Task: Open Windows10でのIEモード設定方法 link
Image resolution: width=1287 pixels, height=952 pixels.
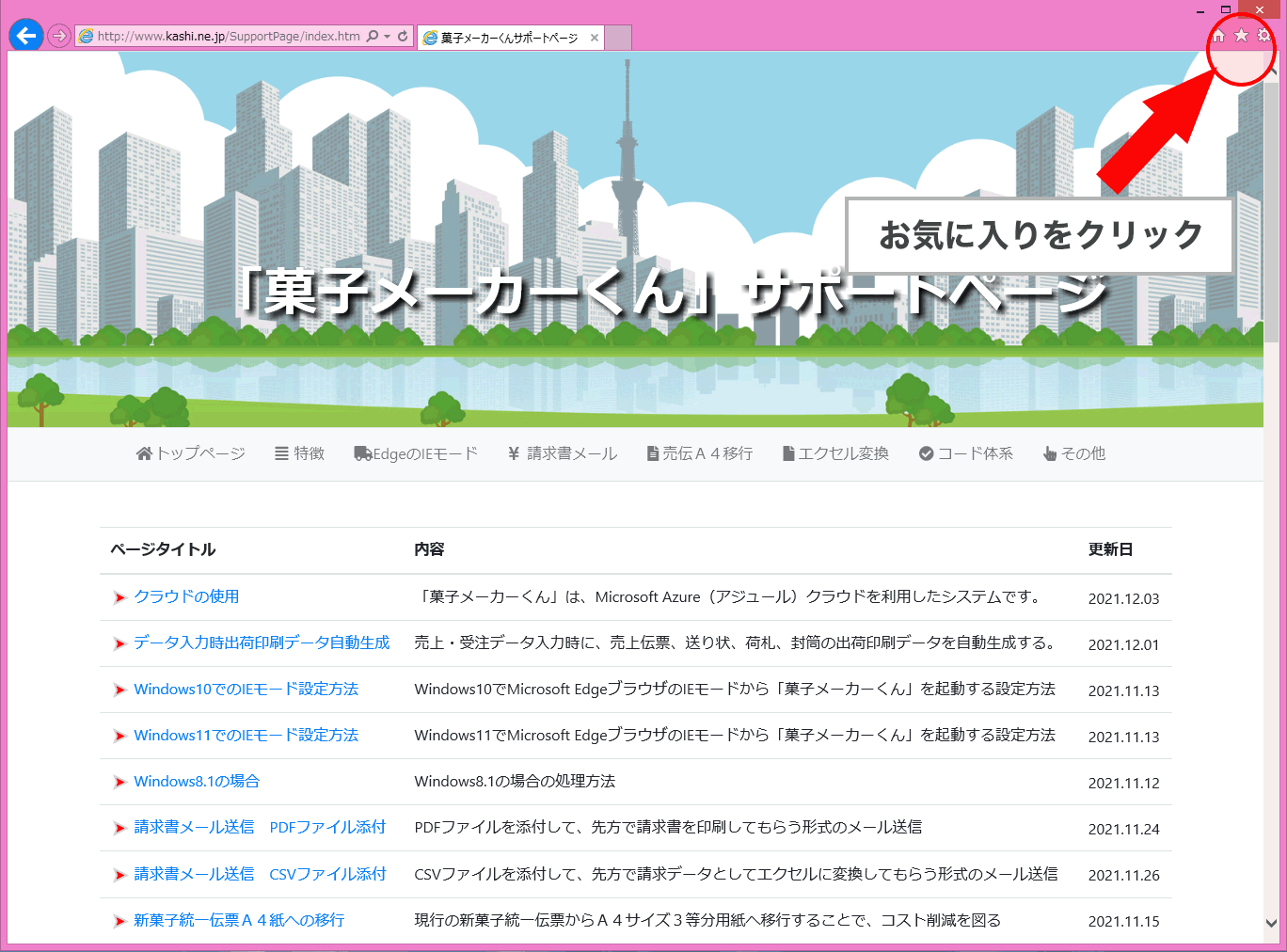Action: point(246,689)
